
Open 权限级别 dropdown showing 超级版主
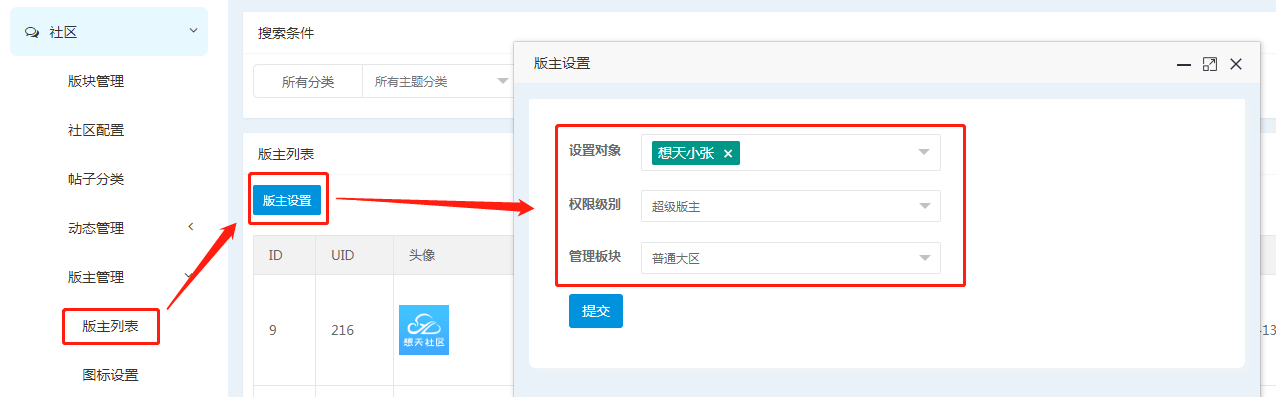(791, 206)
